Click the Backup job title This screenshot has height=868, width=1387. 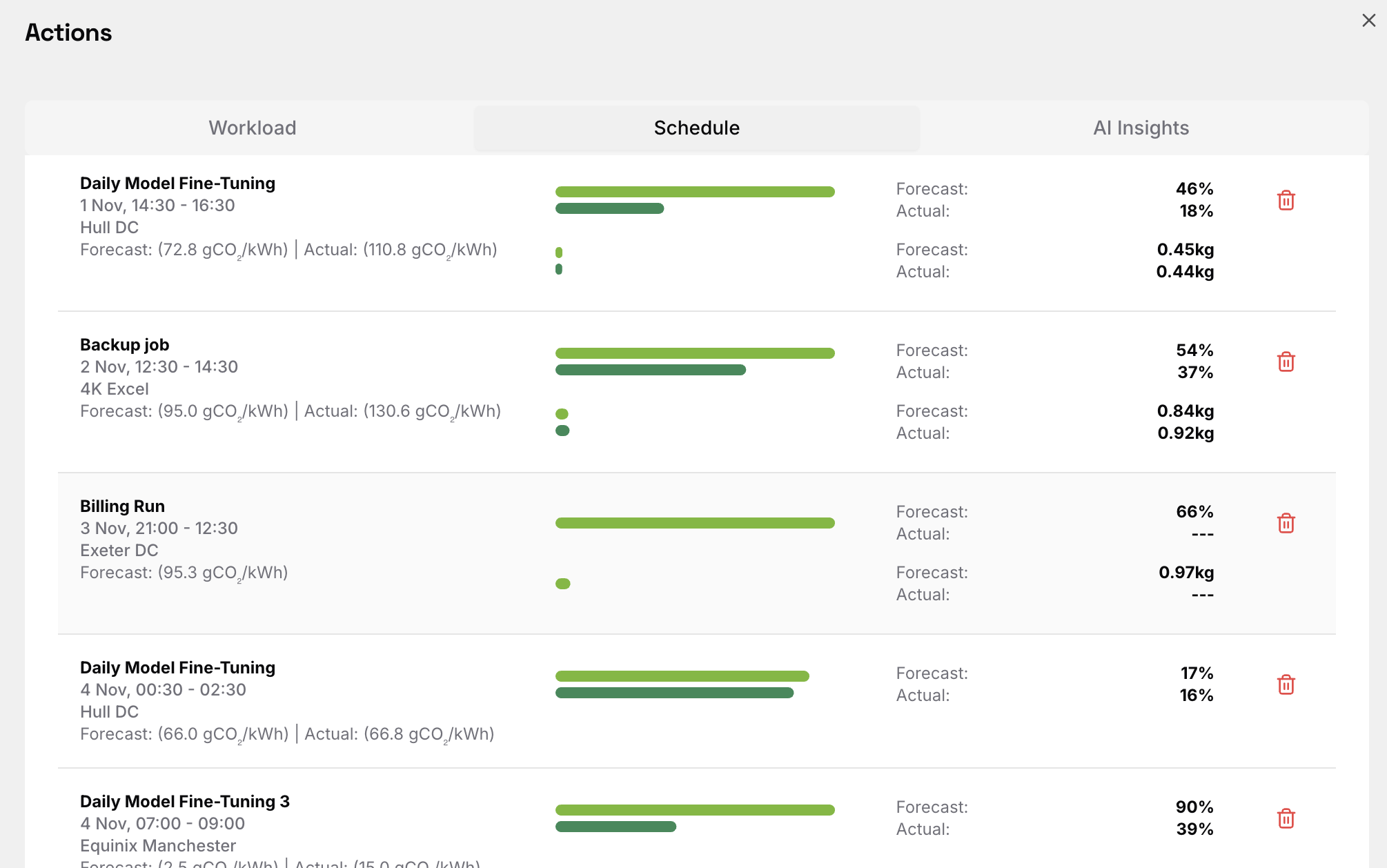pyautogui.click(x=124, y=344)
